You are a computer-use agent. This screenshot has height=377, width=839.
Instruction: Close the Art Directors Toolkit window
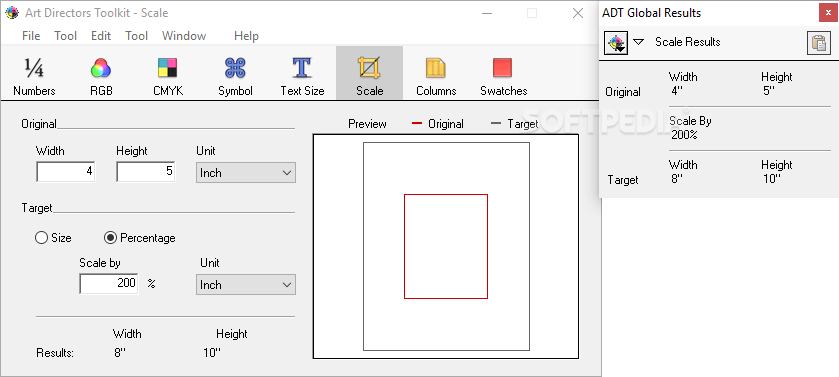pyautogui.click(x=578, y=13)
